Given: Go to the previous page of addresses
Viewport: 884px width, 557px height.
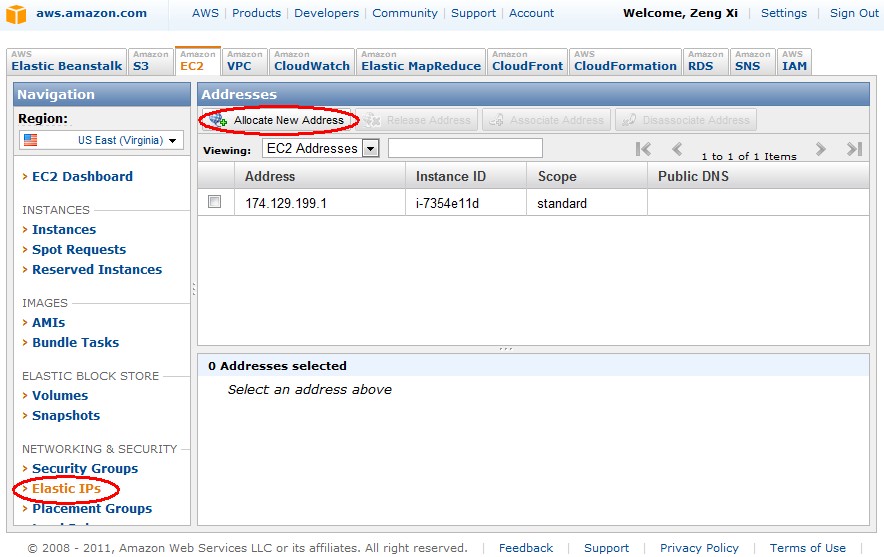Looking at the screenshot, I should (677, 149).
